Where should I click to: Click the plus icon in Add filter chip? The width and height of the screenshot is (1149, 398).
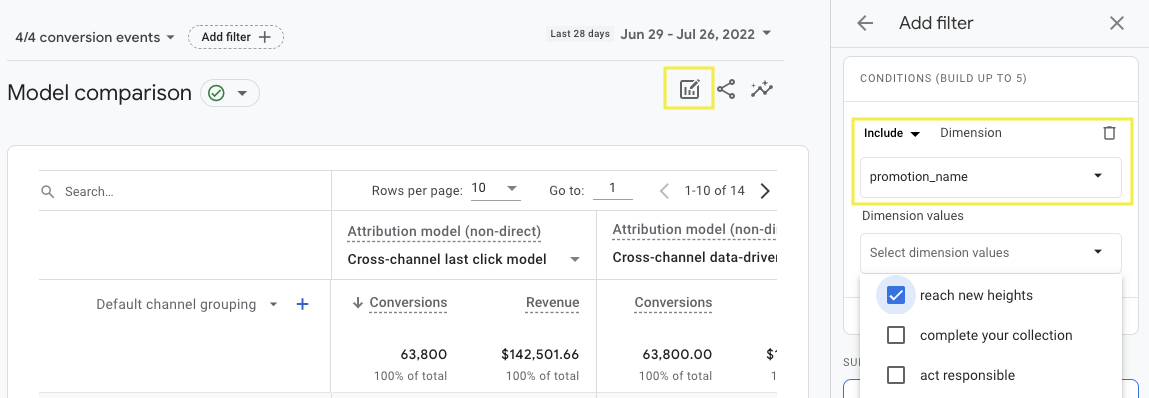tap(265, 37)
